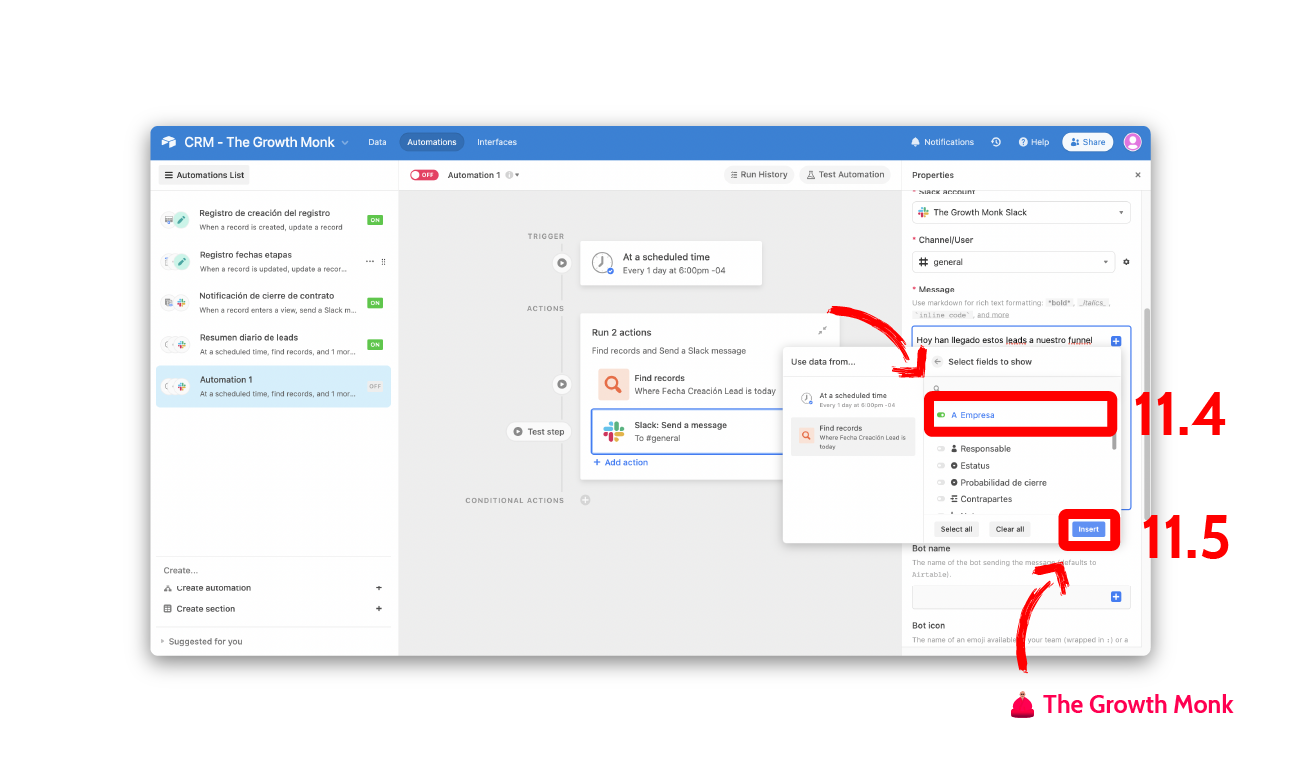
Task: Open the base history clock icon
Action: [x=996, y=142]
